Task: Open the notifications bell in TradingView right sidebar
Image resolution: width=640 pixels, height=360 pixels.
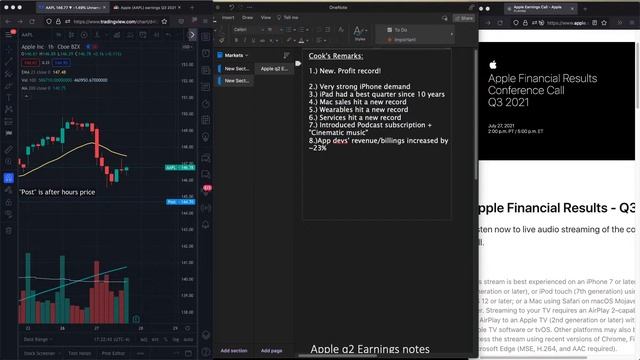Action: 206,224
